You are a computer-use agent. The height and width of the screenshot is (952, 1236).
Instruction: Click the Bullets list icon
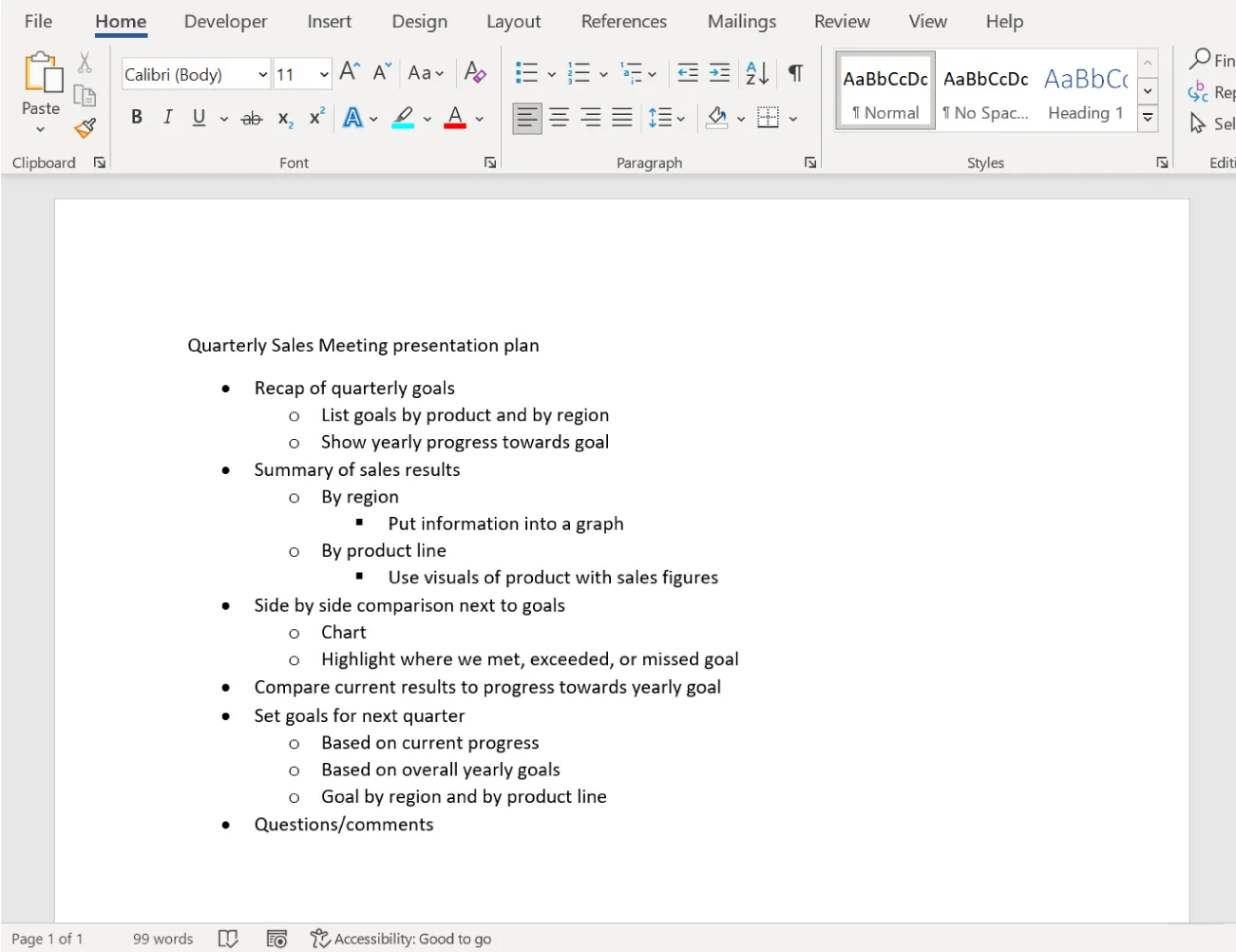point(526,72)
